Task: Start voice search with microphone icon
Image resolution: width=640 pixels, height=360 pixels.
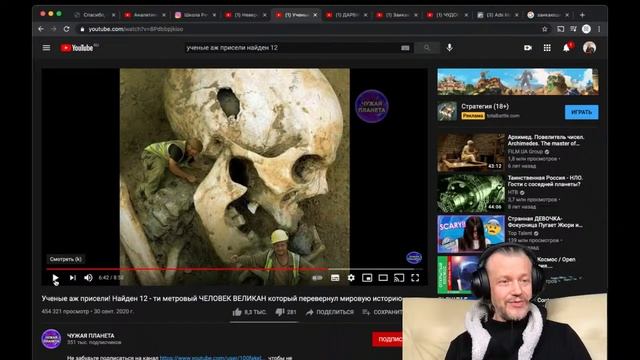Action: 449,48
